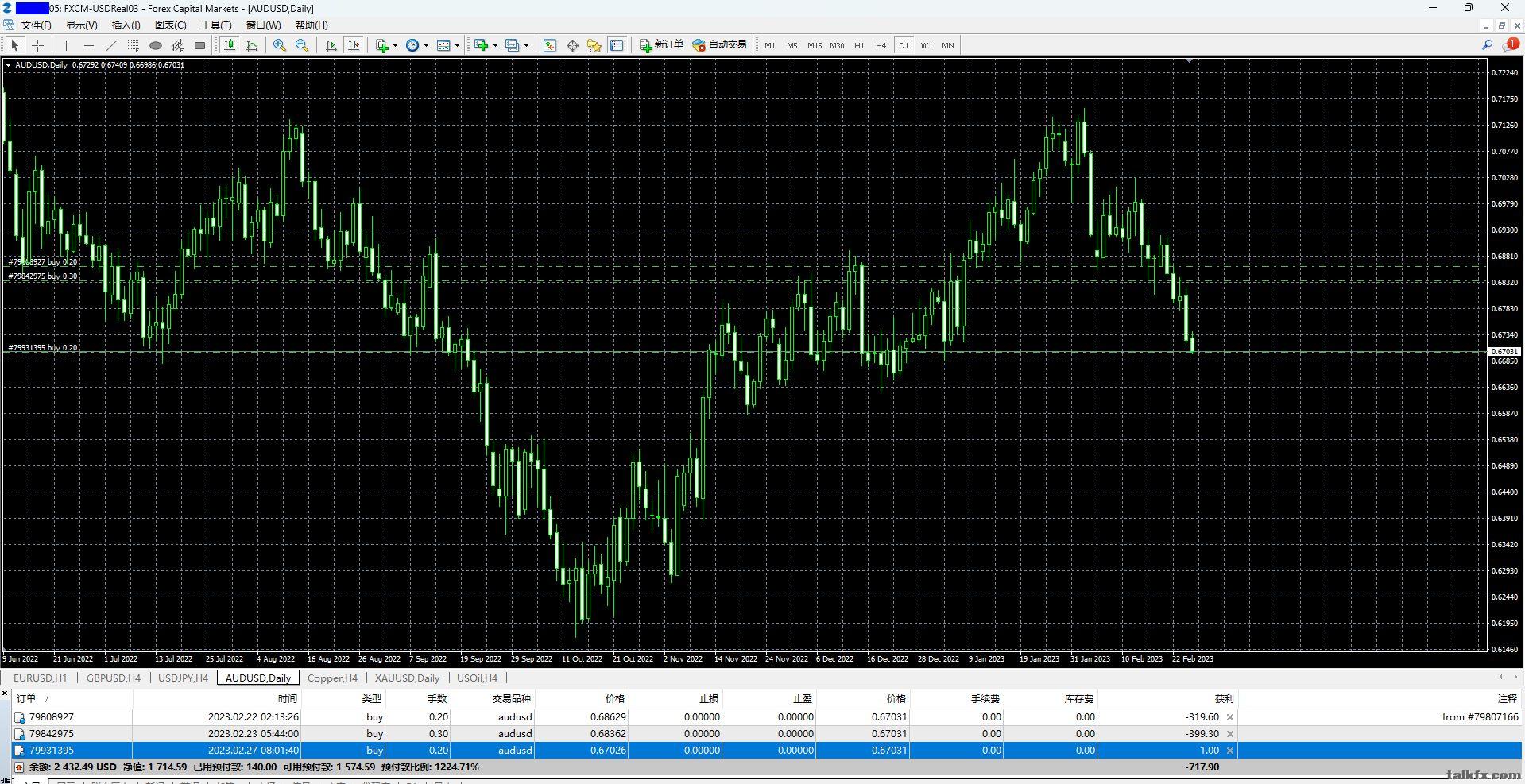Close the Terminal panel with its X
The image size is (1525, 784).
tap(5, 693)
